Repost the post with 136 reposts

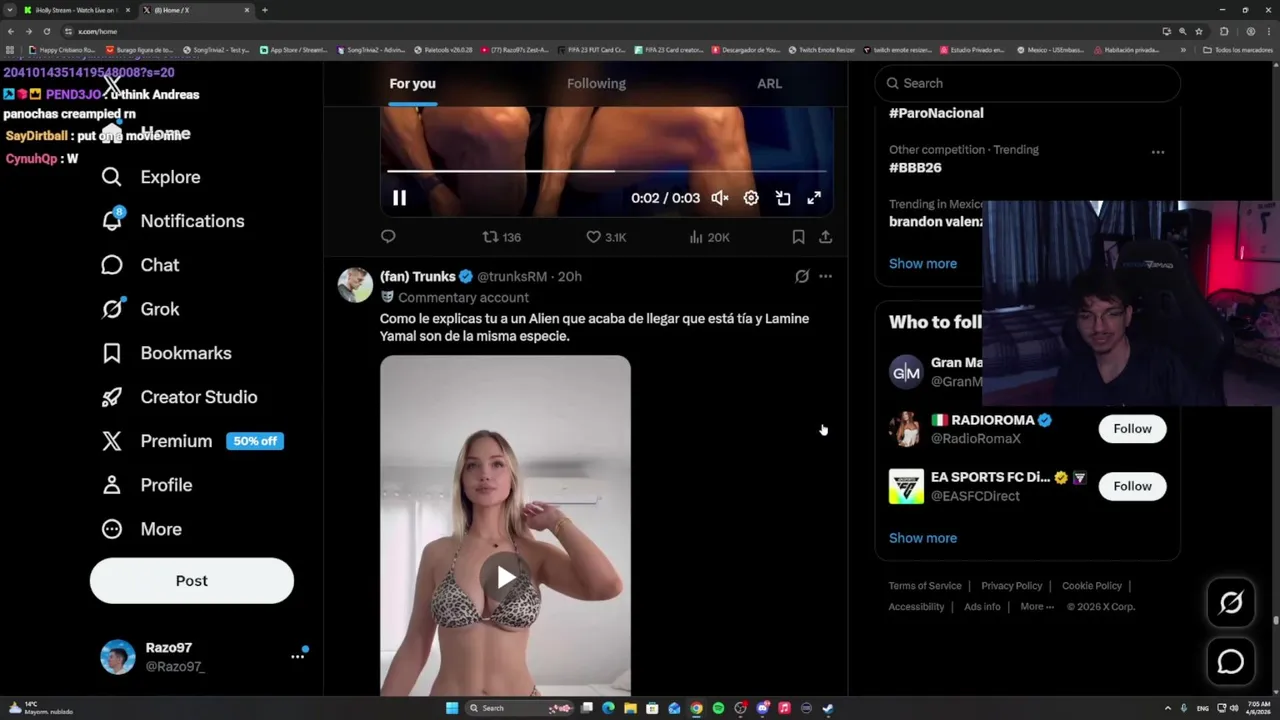click(x=502, y=237)
